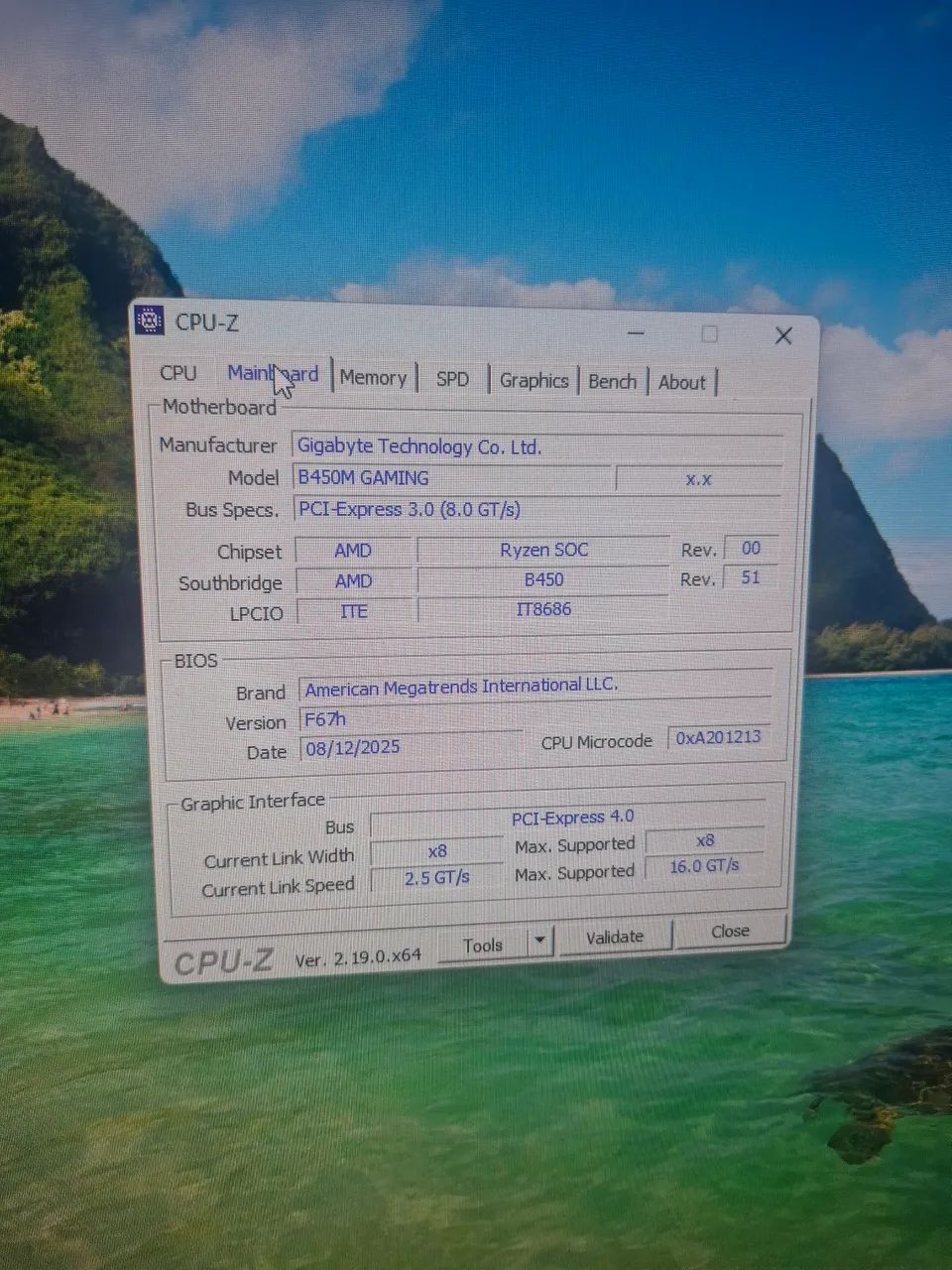Open the Graphics tab
Viewport: 952px width, 1270px height.
coord(534,381)
